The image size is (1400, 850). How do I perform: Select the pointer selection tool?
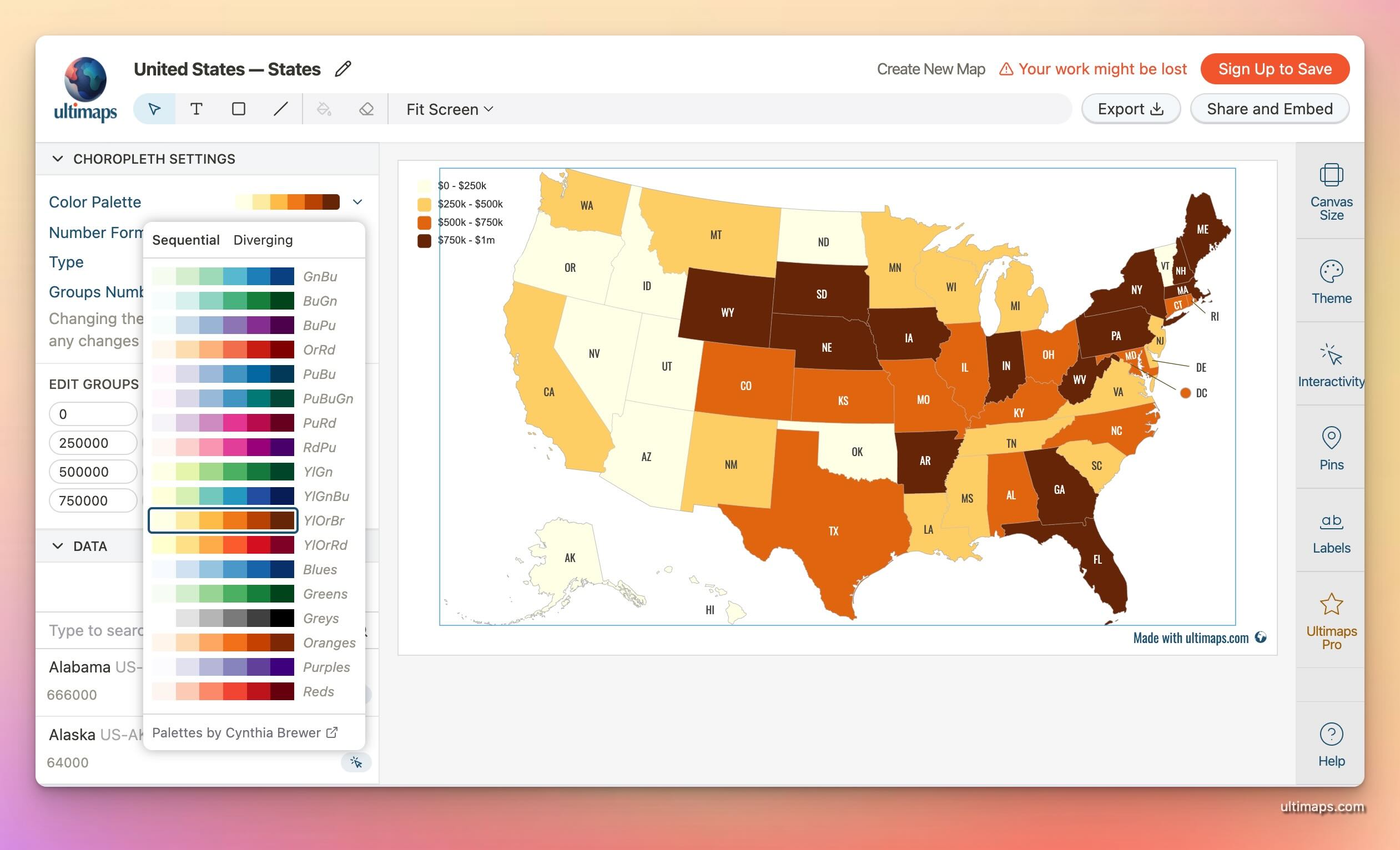click(x=154, y=109)
